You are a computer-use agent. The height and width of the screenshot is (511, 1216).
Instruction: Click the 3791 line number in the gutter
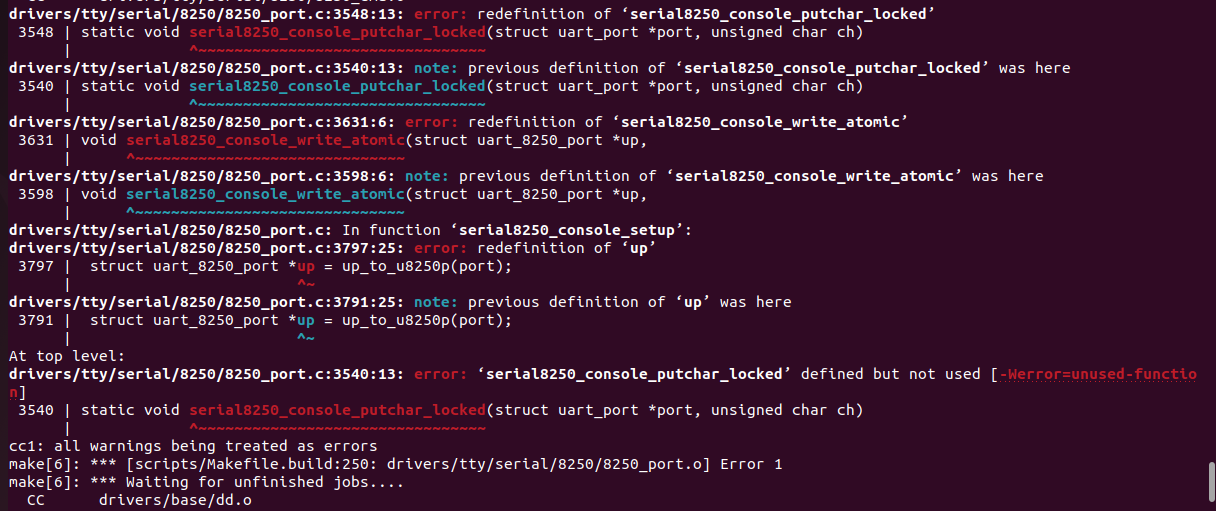pos(36,320)
